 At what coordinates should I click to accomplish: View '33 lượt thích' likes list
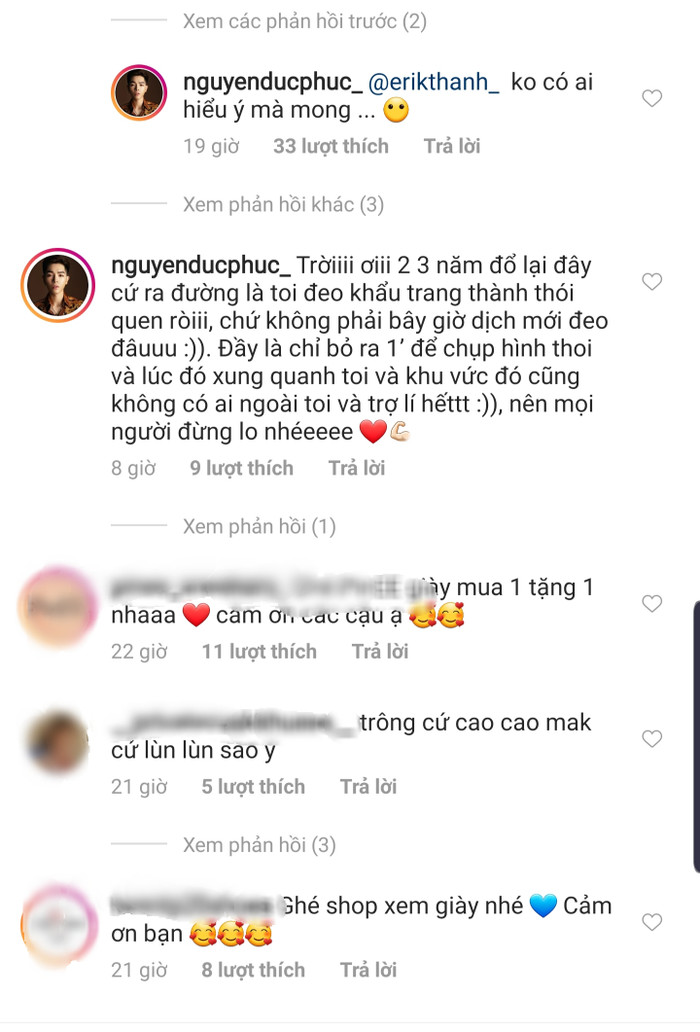[331, 146]
